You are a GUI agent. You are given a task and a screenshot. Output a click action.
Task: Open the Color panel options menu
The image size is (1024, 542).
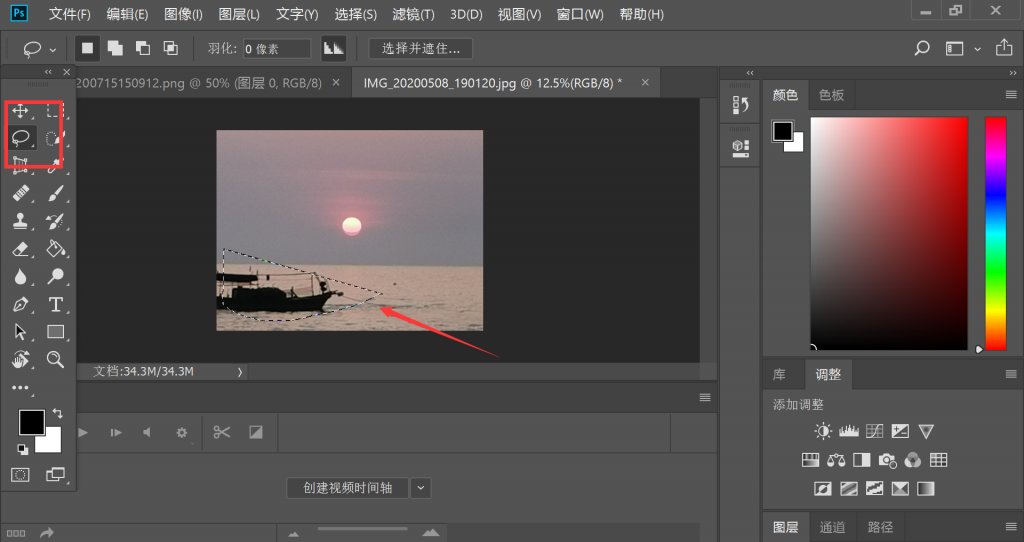[x=1011, y=95]
